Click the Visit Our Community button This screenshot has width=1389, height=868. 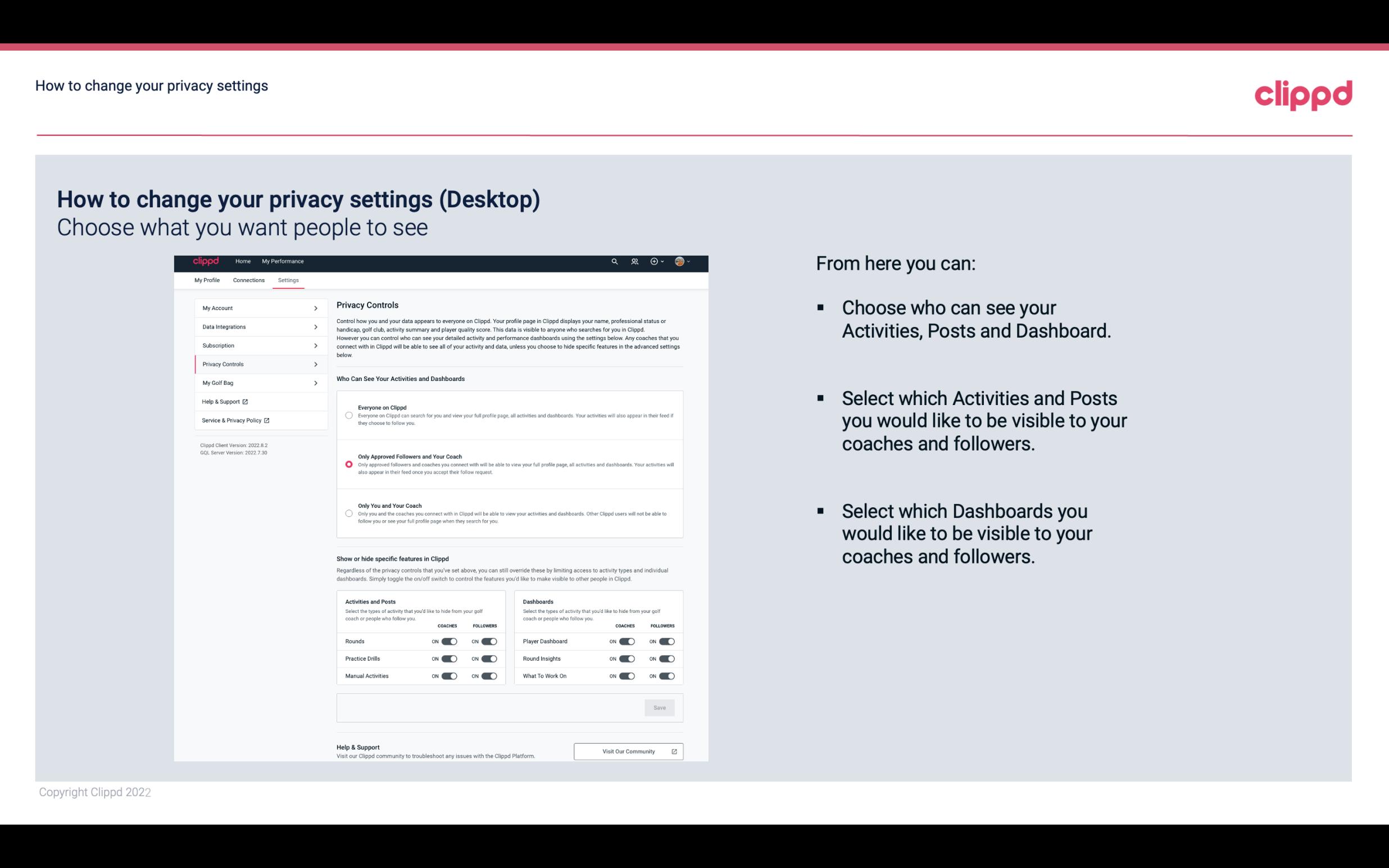click(627, 750)
